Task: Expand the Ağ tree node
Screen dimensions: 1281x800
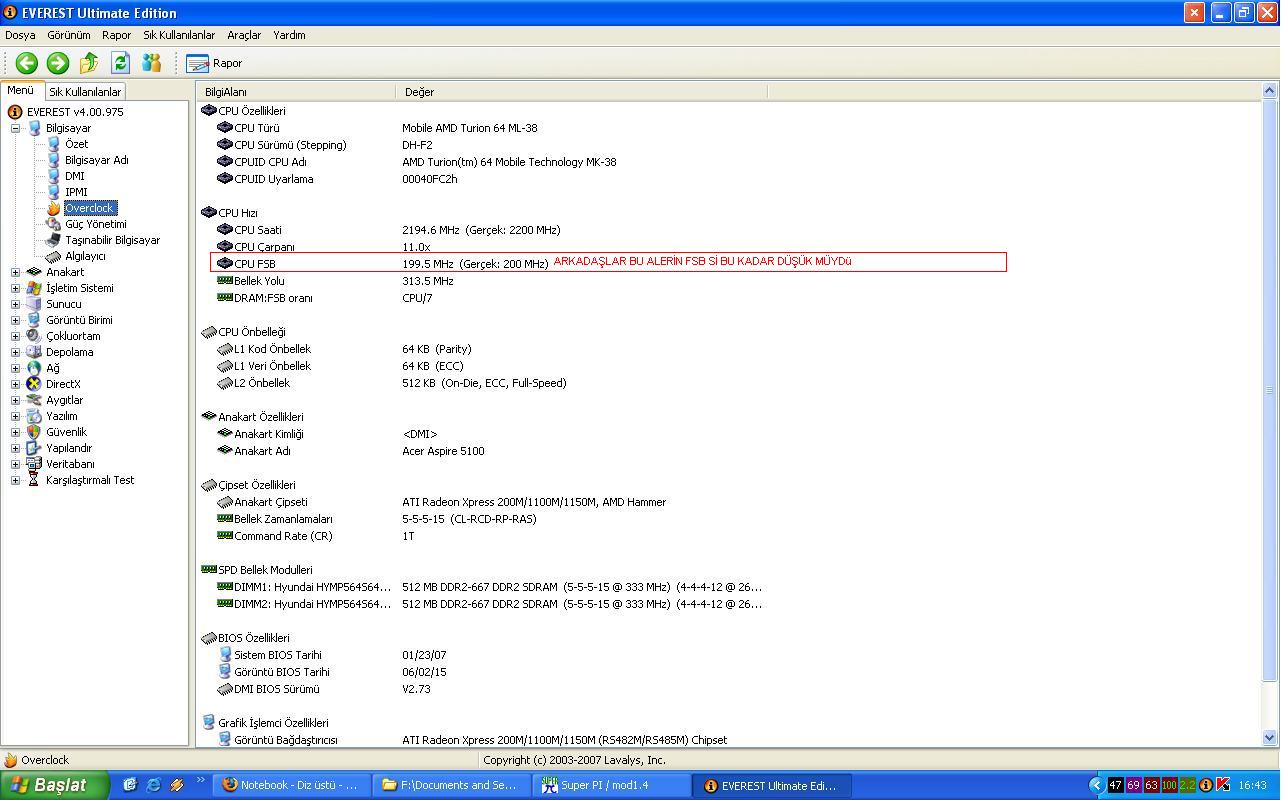Action: coord(15,368)
